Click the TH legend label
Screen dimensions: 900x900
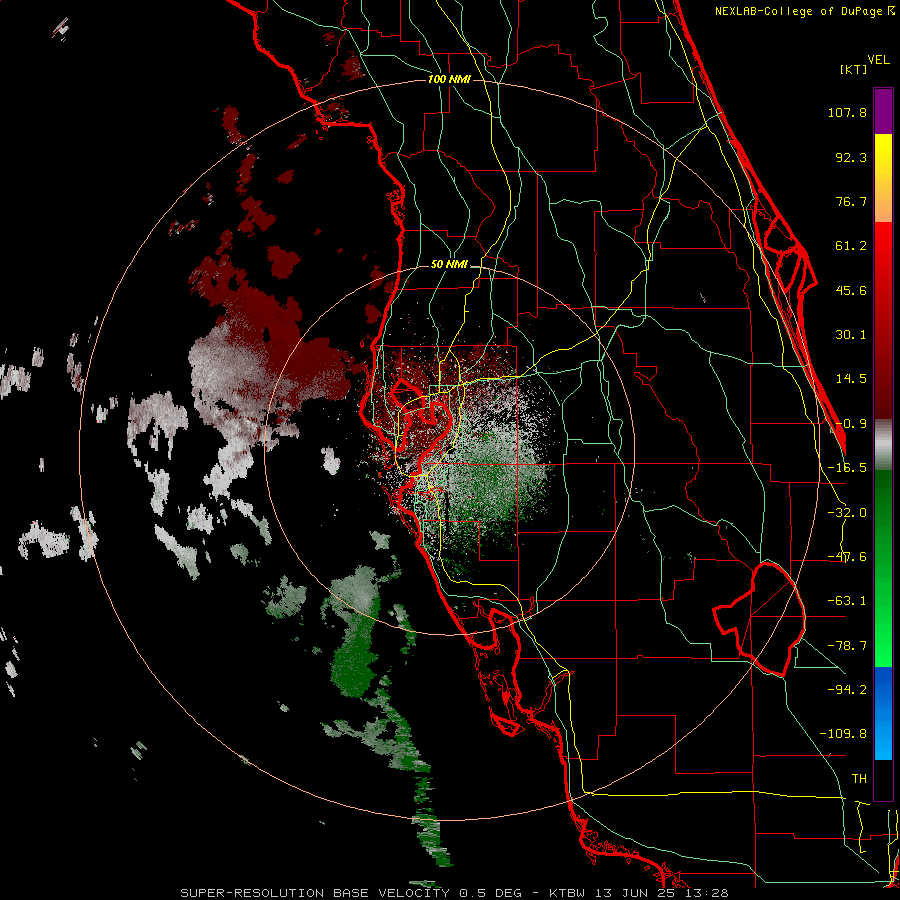click(x=859, y=779)
